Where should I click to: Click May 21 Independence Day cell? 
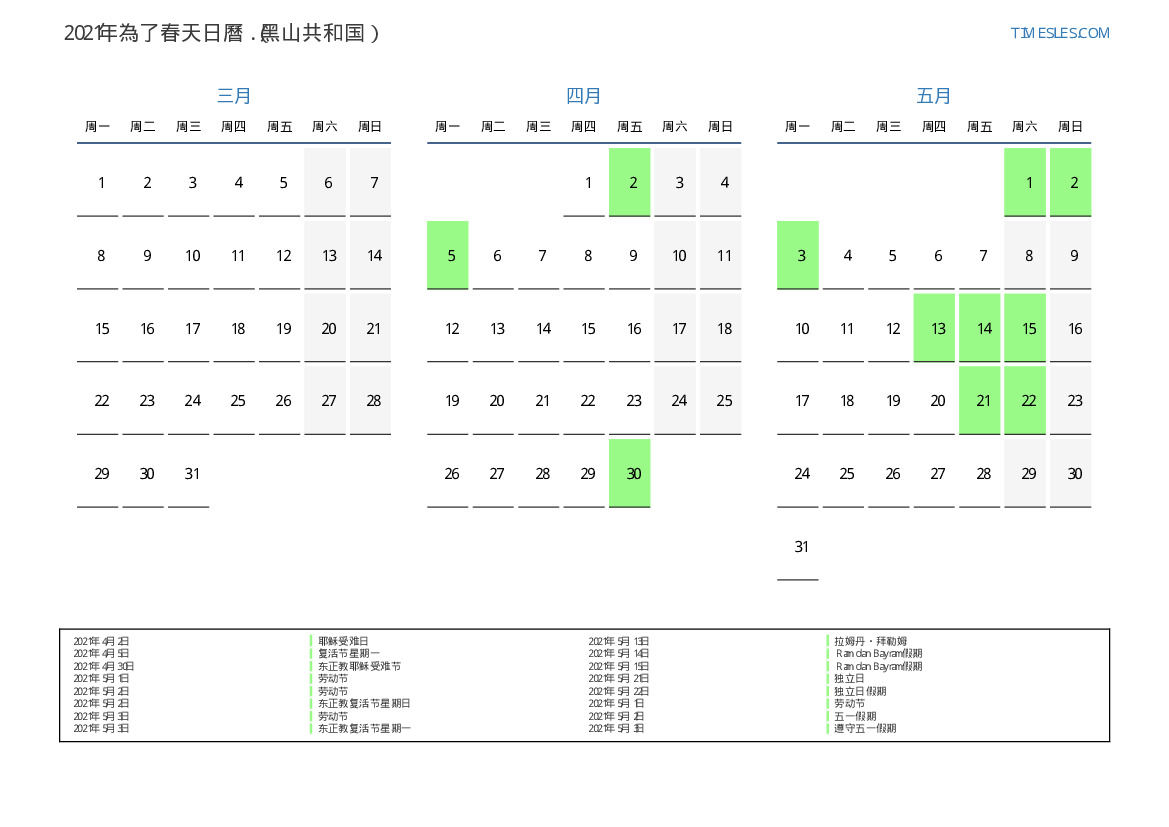coord(980,400)
